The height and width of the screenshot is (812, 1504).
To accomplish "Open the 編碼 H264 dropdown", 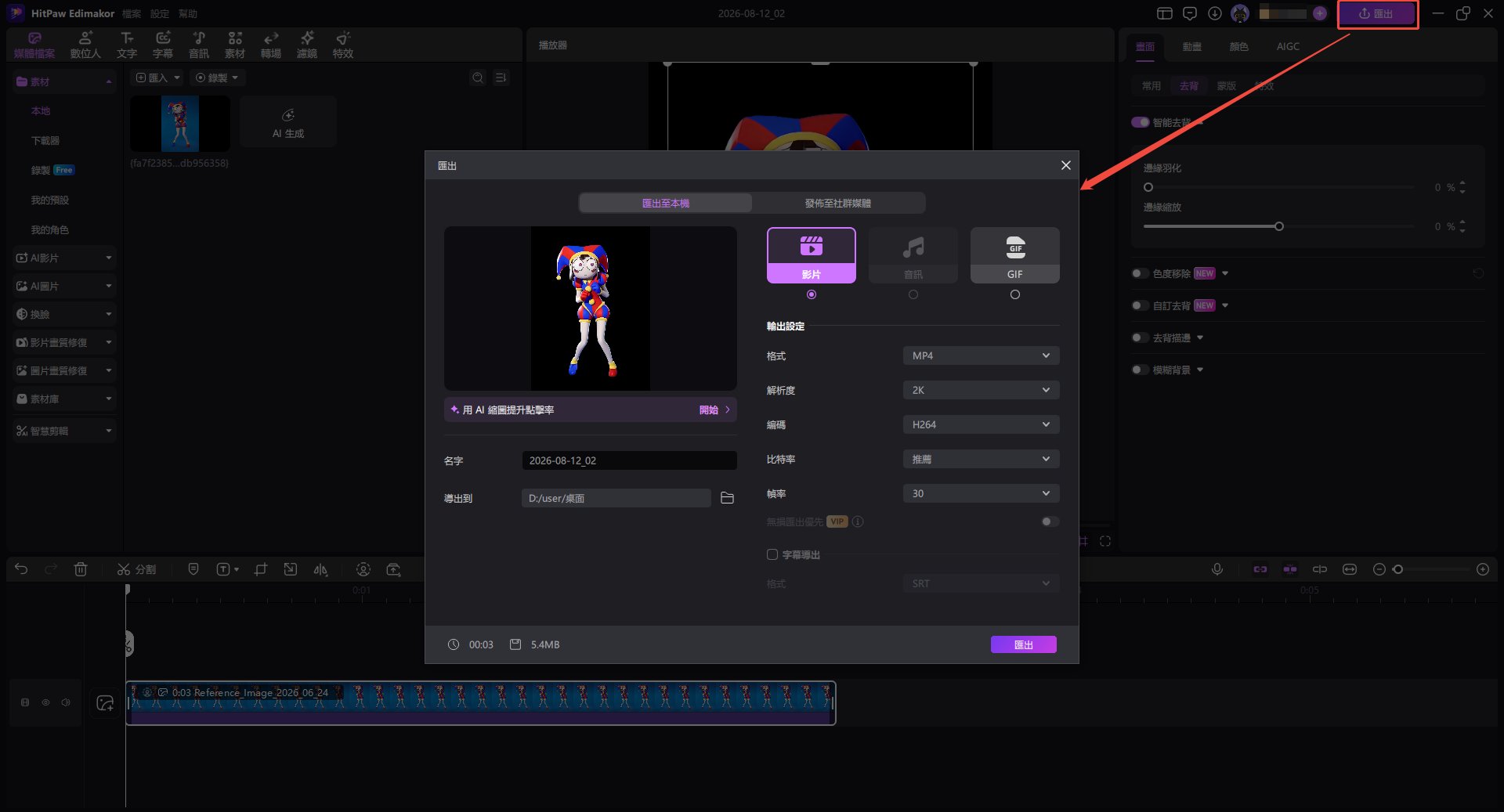I will pos(981,424).
